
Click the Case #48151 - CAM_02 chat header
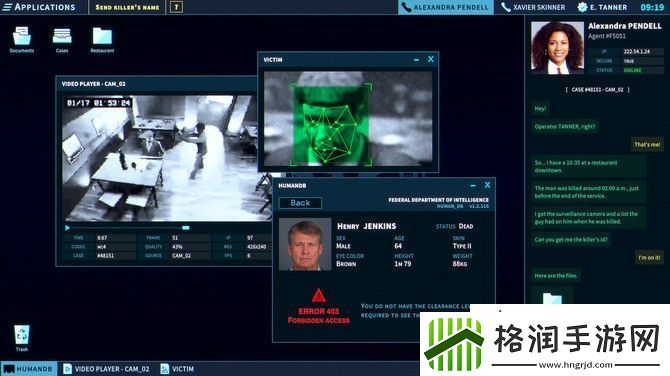tap(597, 90)
